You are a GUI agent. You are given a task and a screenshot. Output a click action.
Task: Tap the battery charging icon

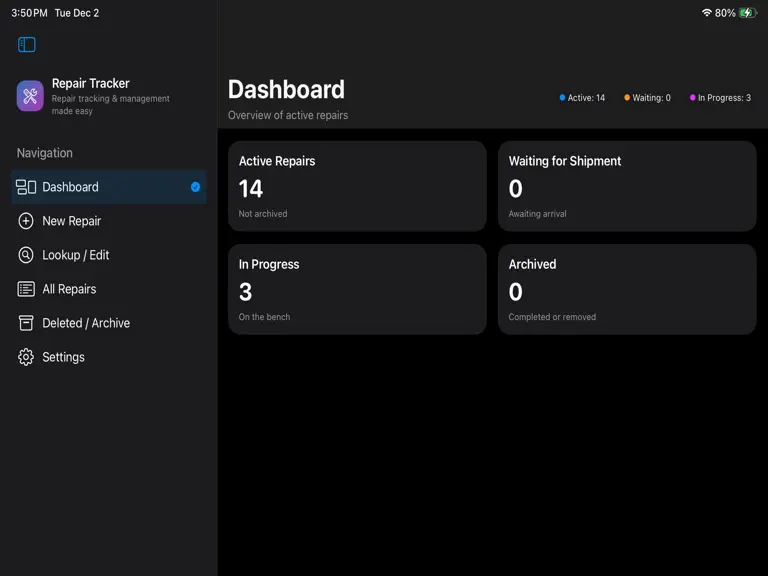click(x=747, y=13)
